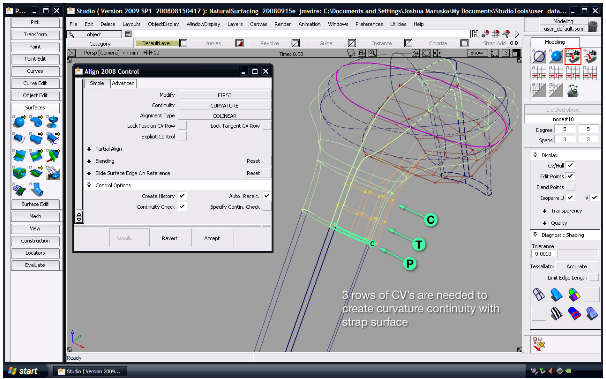Open Modify dropdown showing FIRST
The image size is (606, 379).
click(224, 95)
